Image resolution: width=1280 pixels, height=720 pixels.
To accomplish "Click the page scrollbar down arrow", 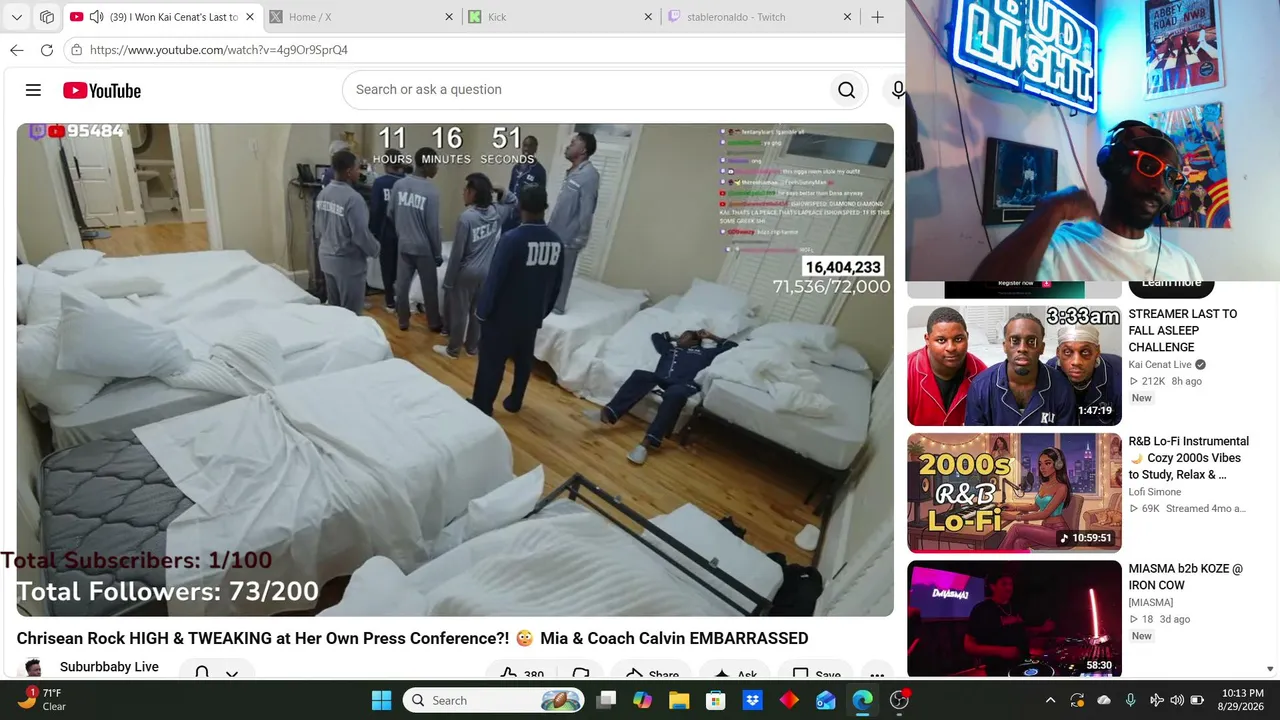I will [x=1271, y=669].
